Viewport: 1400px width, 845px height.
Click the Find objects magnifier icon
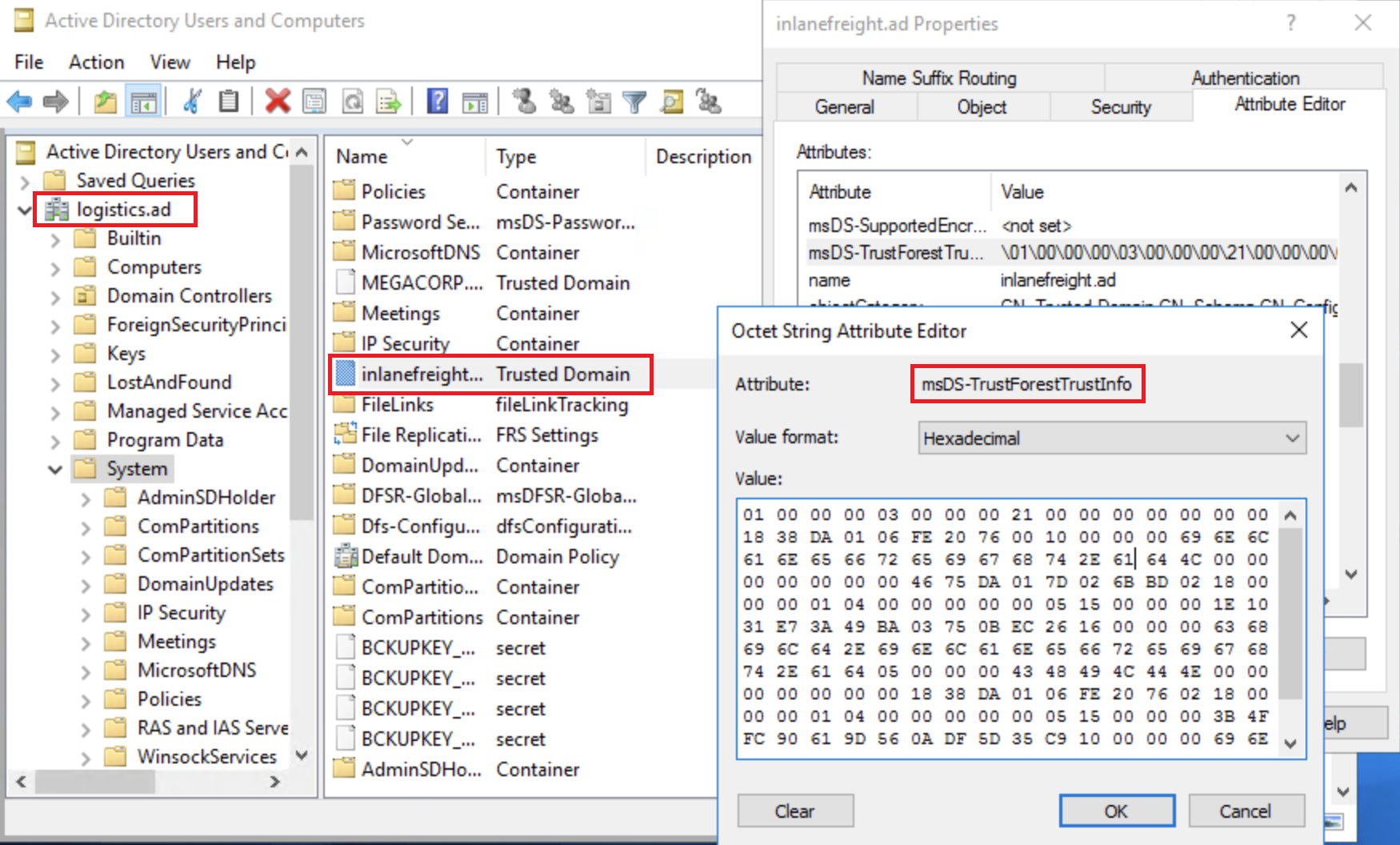tap(672, 102)
